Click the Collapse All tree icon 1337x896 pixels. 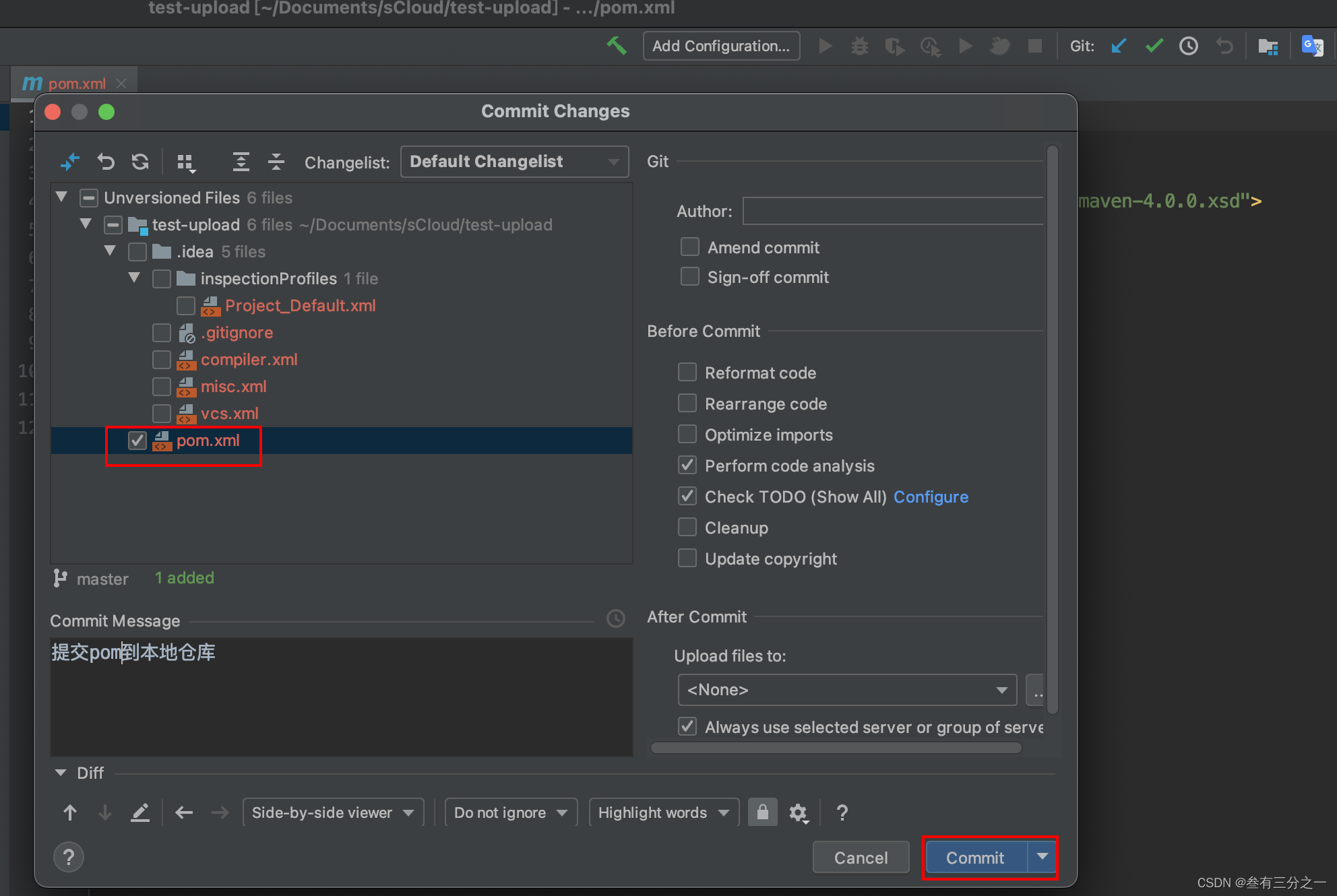276,162
